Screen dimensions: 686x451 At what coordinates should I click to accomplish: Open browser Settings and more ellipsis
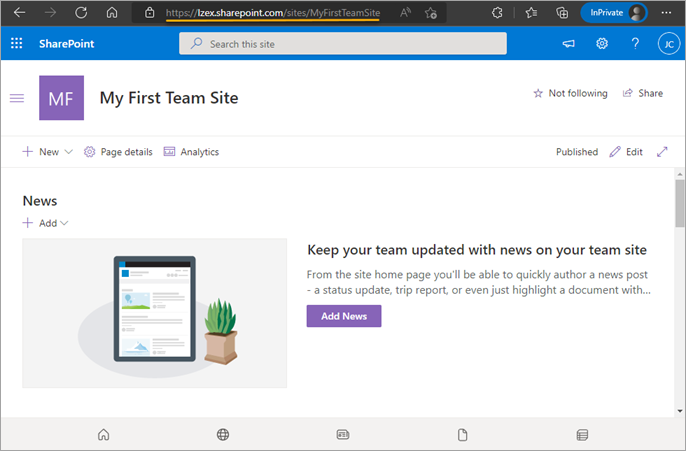click(666, 13)
